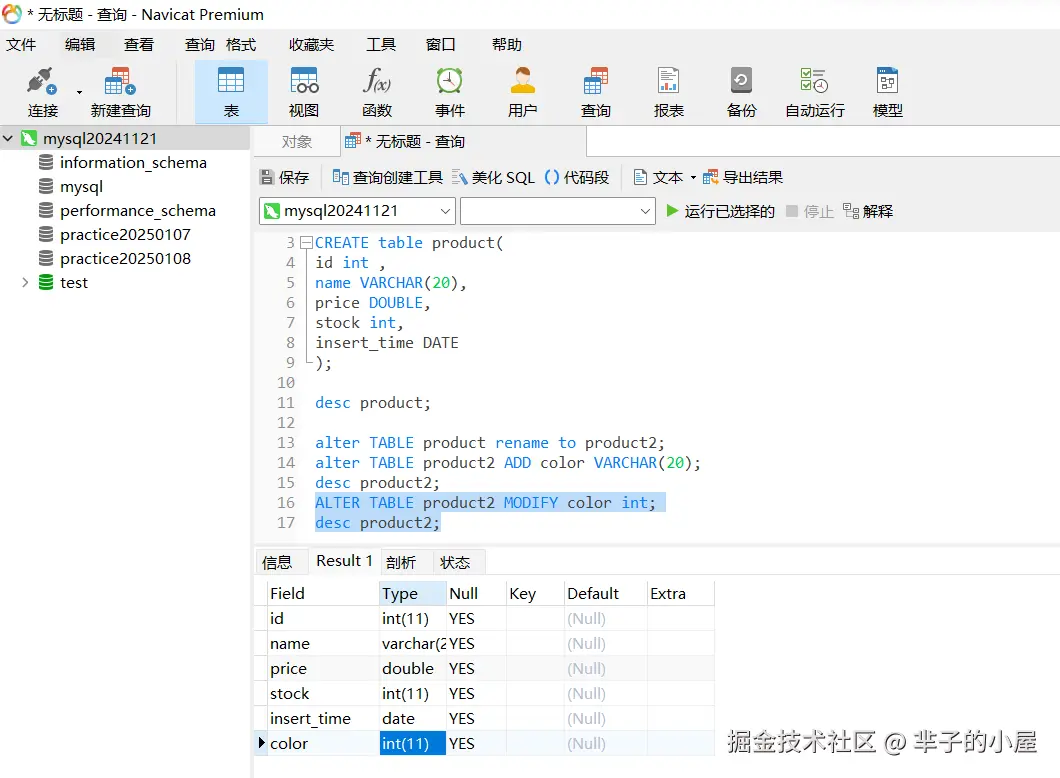1060x778 pixels.
Task: Open the Help (帮助) menu
Action: click(x=506, y=45)
